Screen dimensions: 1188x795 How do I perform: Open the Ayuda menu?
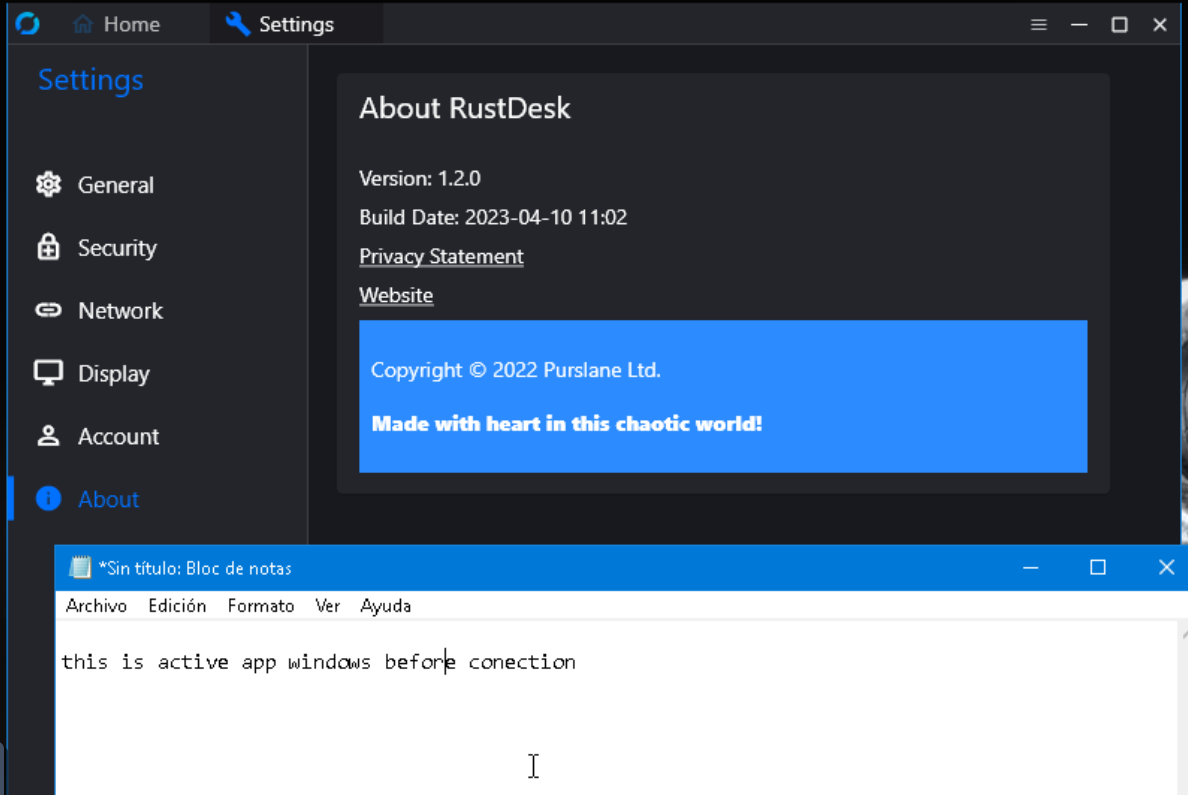click(385, 605)
